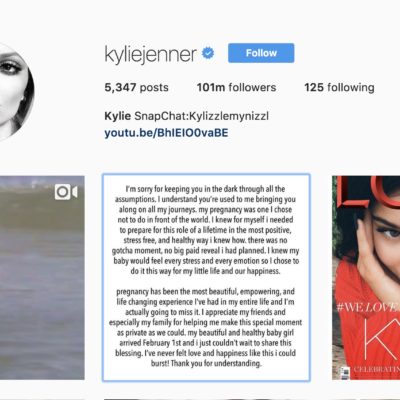Click the #WELOVE hashtag text on cover

click(368, 306)
